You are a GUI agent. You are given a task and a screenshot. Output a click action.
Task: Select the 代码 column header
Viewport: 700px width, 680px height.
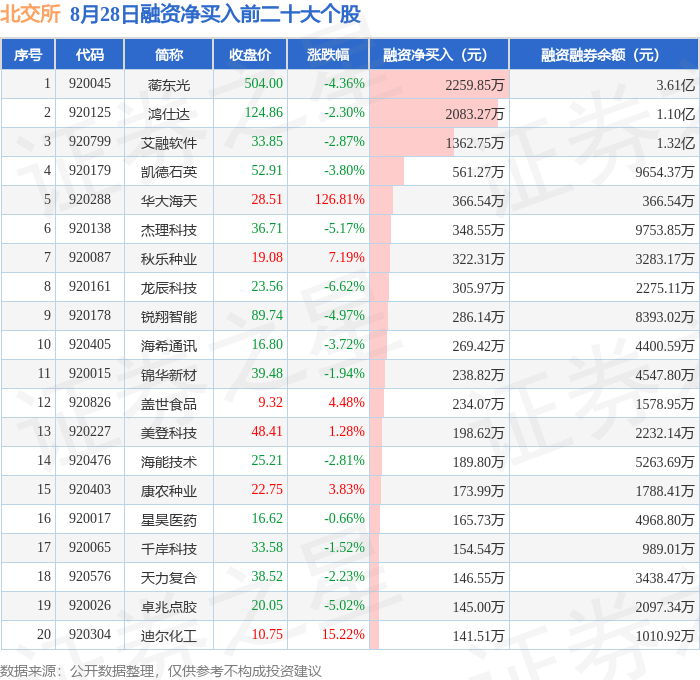[x=90, y=54]
